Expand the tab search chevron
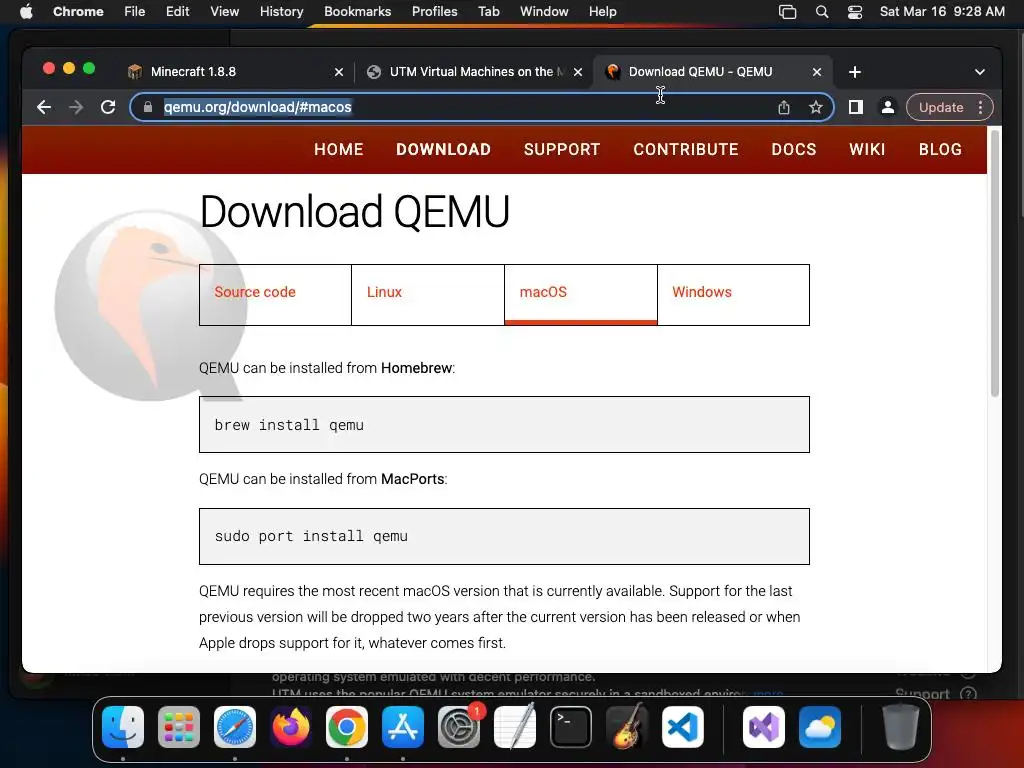Image resolution: width=1024 pixels, height=768 pixels. [x=980, y=72]
